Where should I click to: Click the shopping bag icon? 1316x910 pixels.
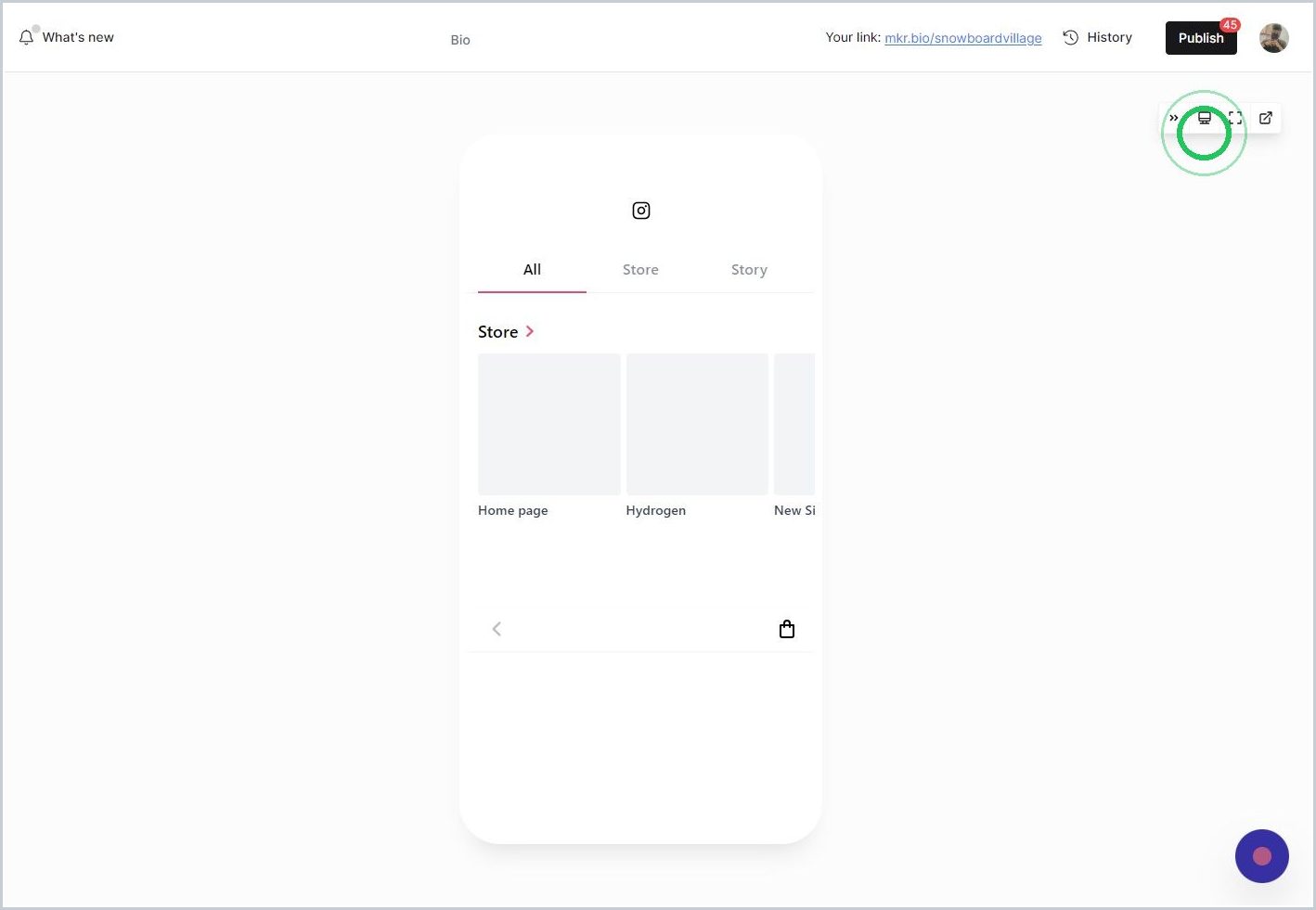click(x=787, y=629)
